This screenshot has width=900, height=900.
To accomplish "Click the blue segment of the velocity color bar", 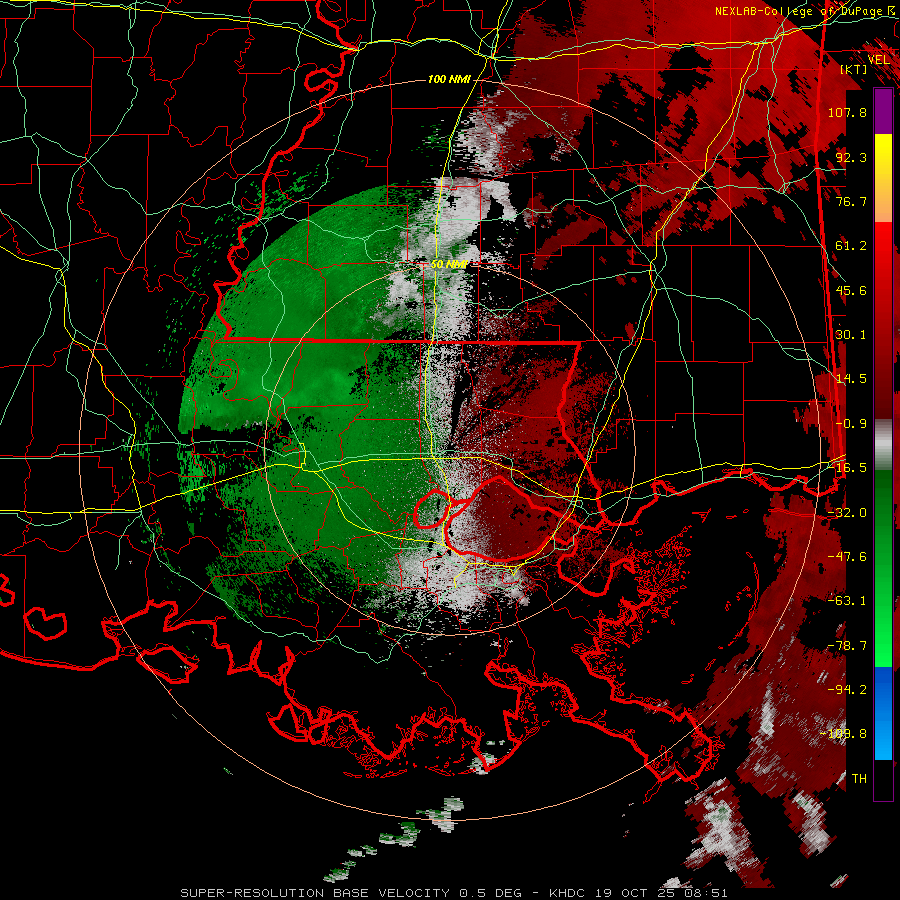I will [x=883, y=713].
